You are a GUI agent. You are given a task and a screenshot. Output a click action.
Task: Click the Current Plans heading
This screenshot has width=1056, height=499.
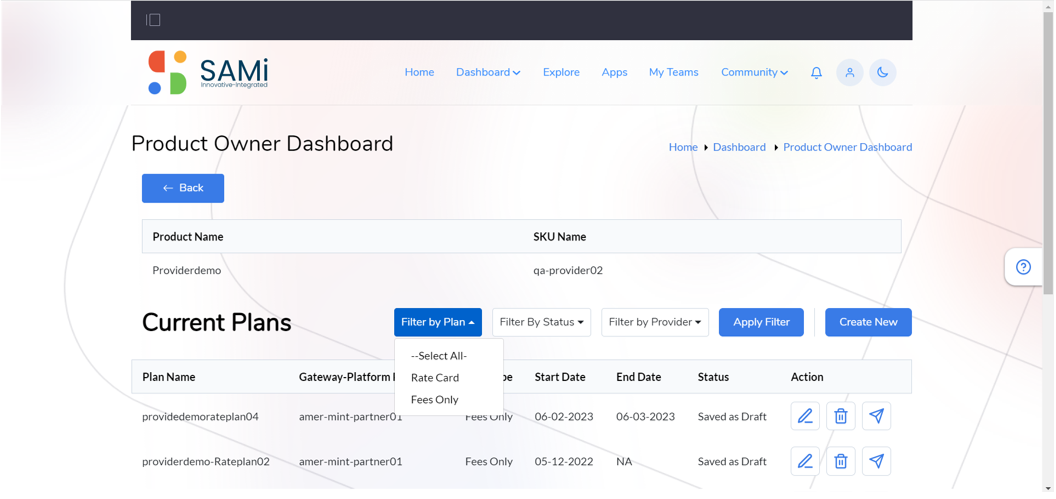pos(216,323)
